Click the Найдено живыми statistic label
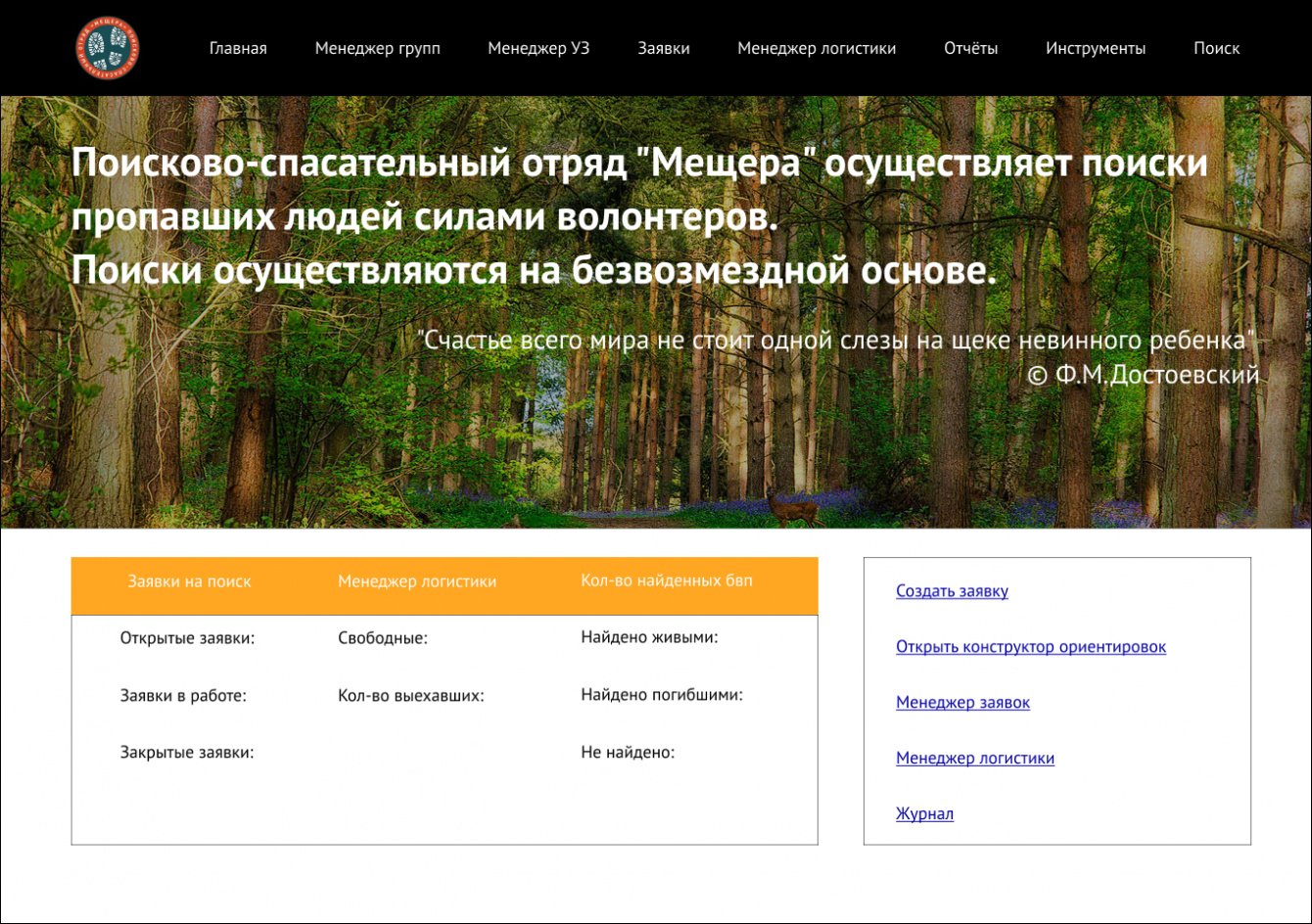The image size is (1312, 924). pyautogui.click(x=649, y=638)
